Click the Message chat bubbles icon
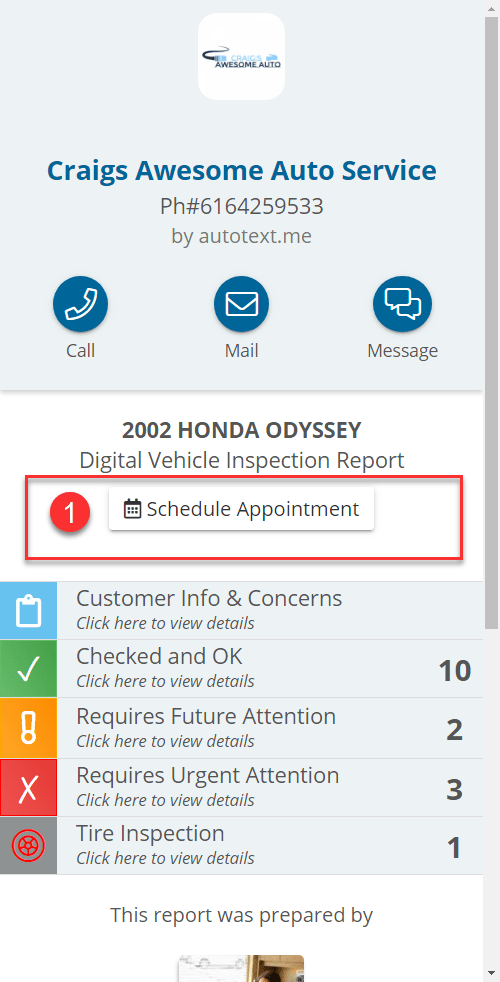The height and width of the screenshot is (982, 500). click(x=402, y=304)
